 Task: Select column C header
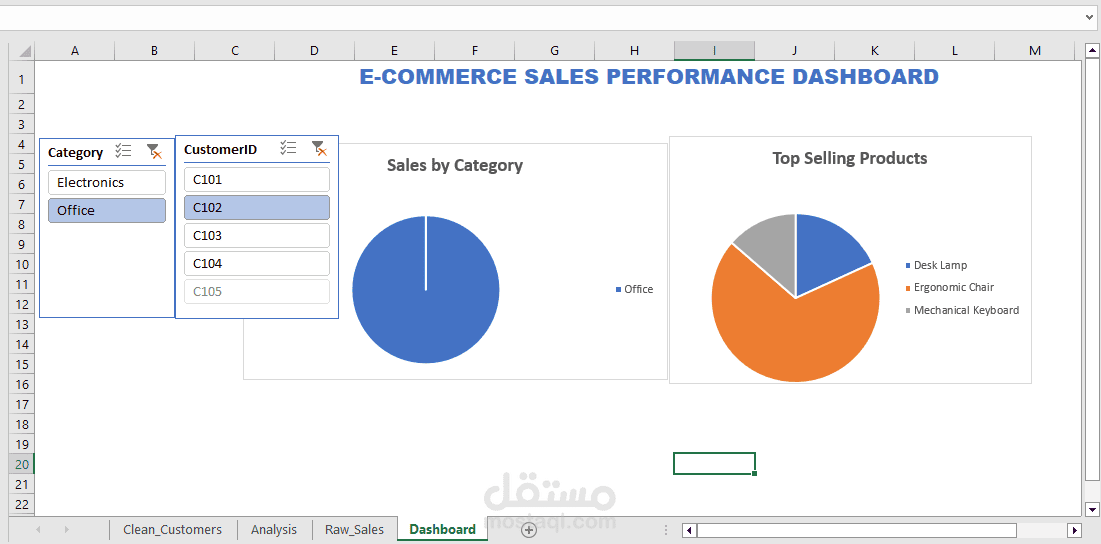[235, 51]
